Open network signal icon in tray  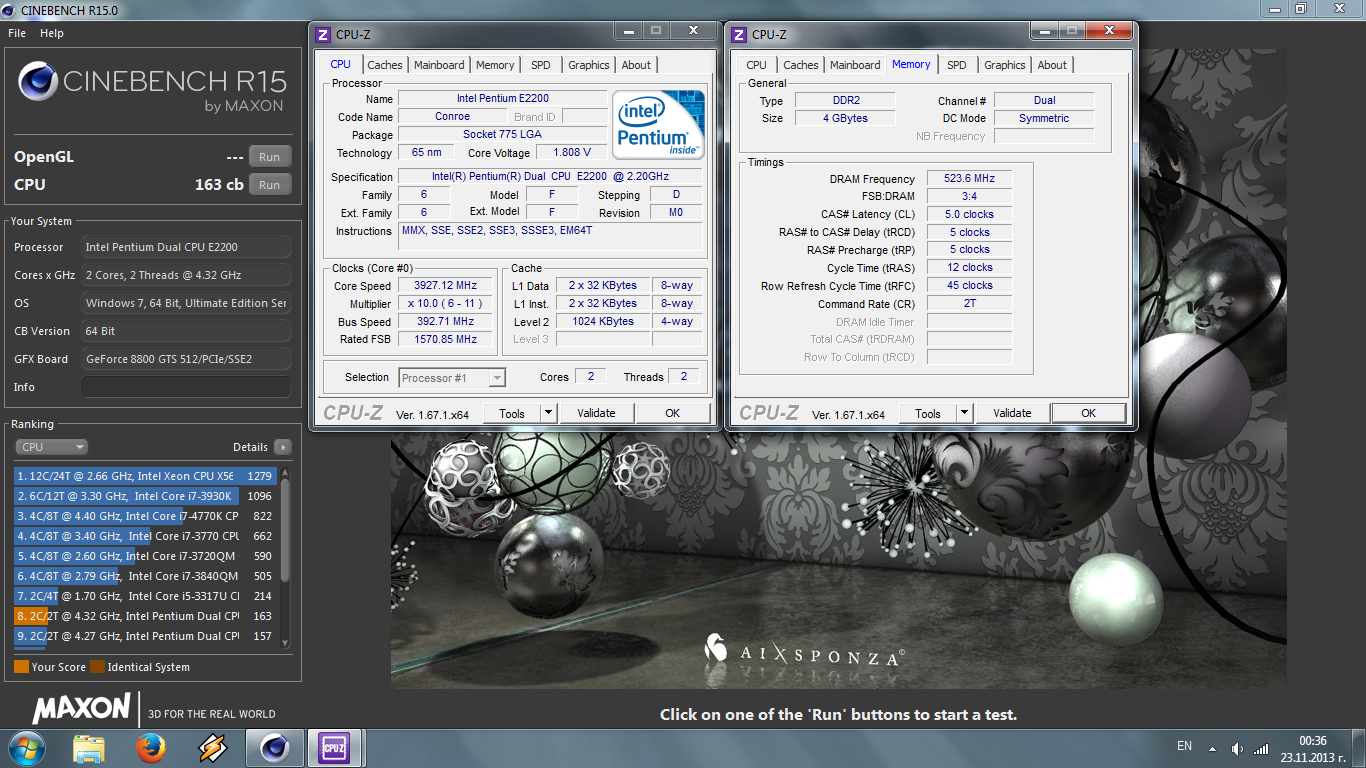point(1261,747)
